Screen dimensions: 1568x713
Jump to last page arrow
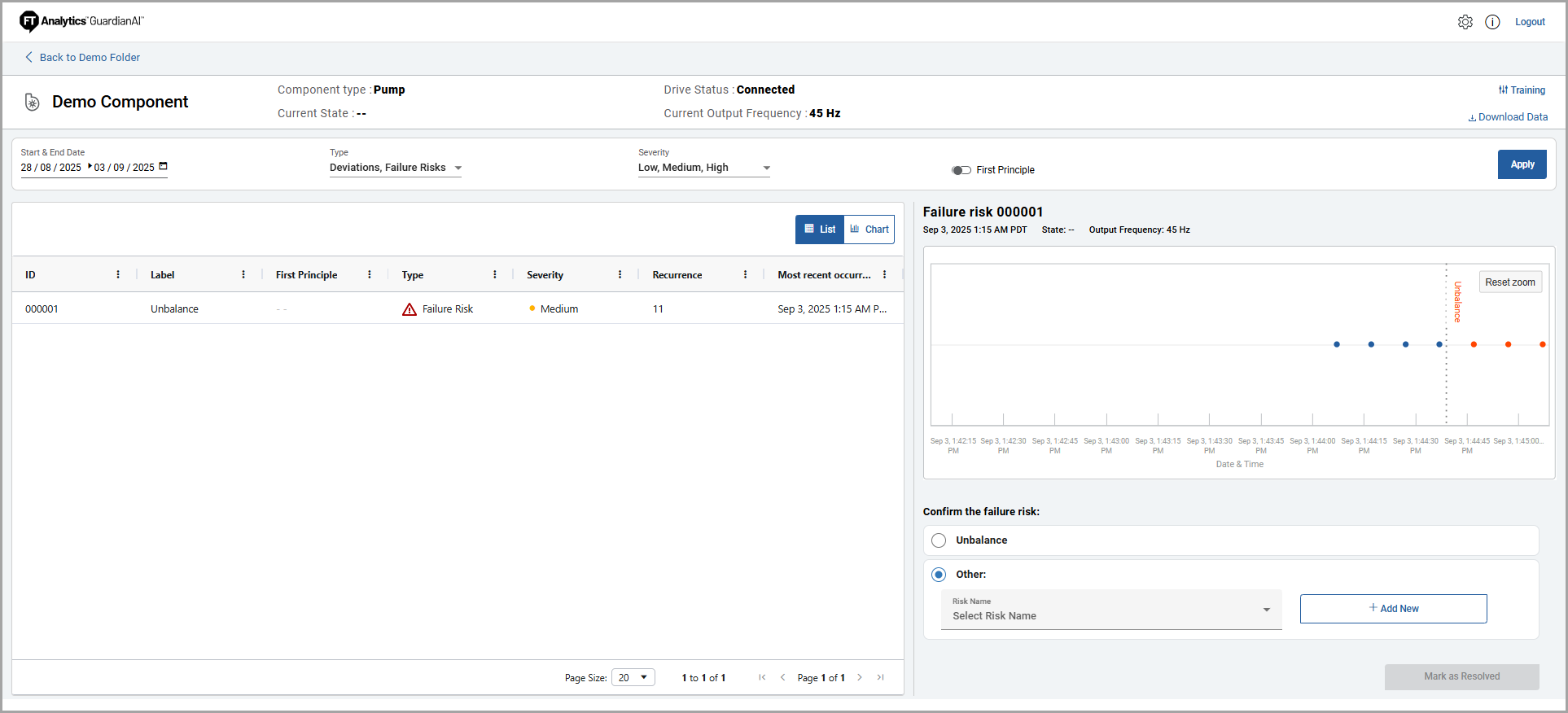tap(880, 677)
